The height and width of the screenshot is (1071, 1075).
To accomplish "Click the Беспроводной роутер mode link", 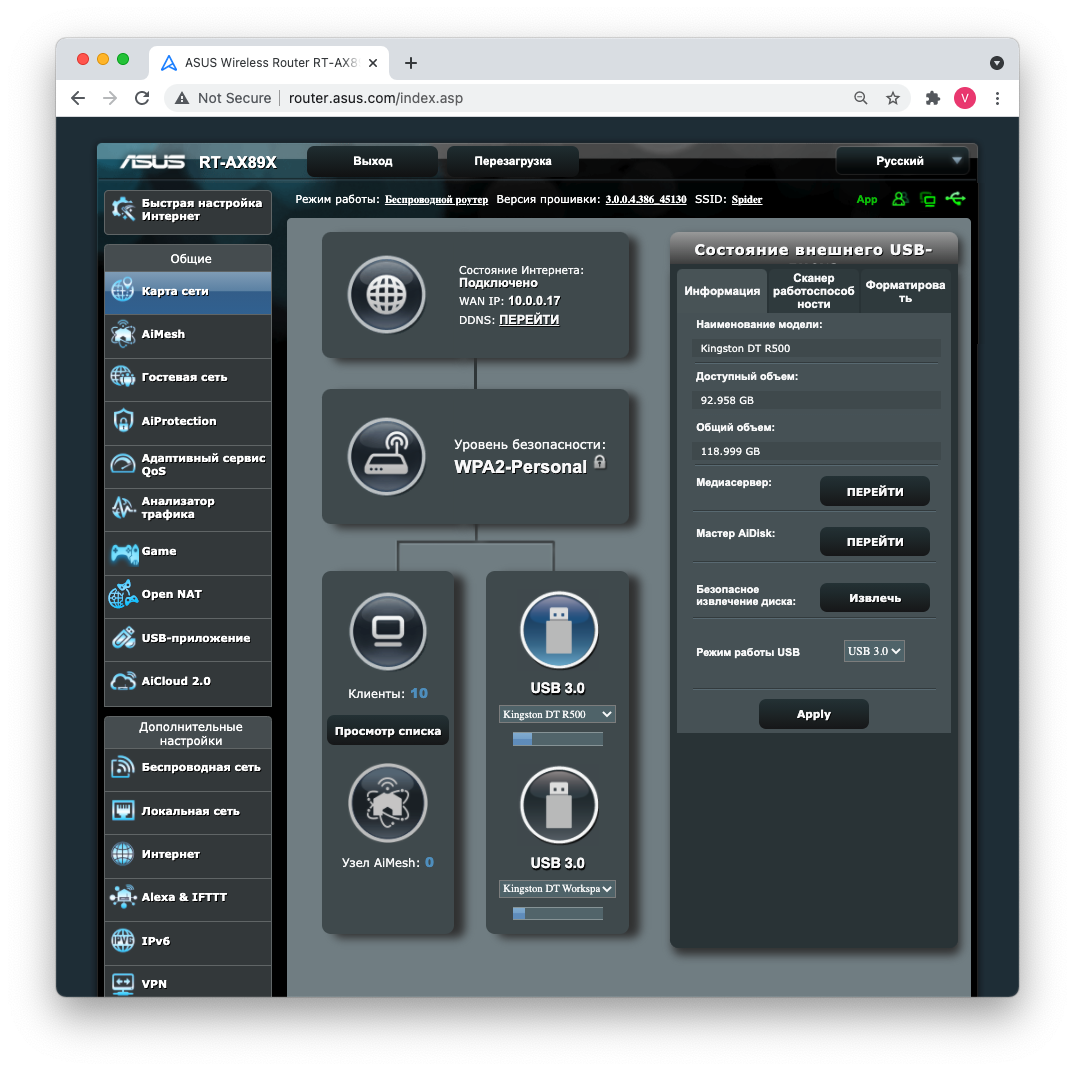I will [436, 200].
